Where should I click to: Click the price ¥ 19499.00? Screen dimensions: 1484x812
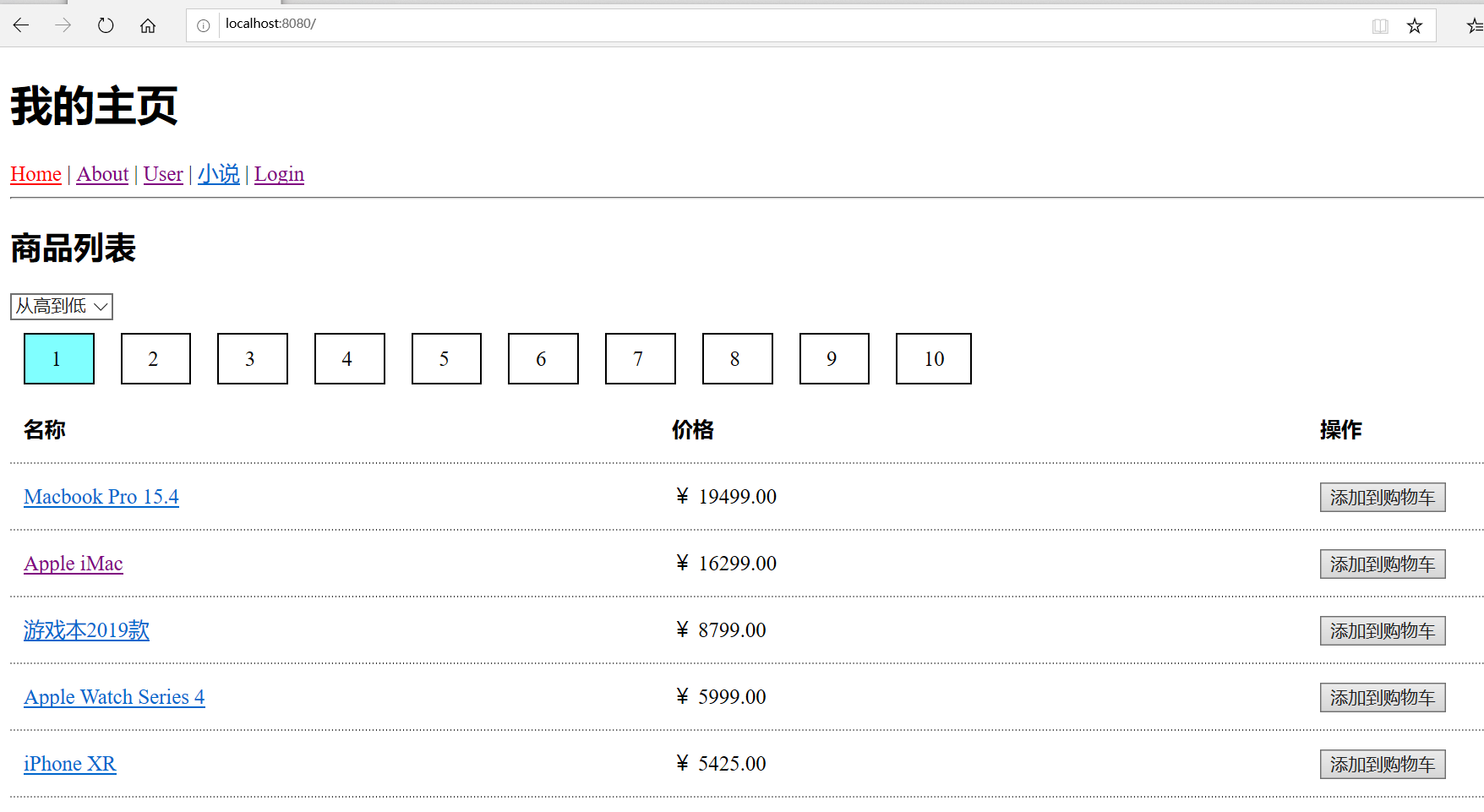[x=726, y=497]
